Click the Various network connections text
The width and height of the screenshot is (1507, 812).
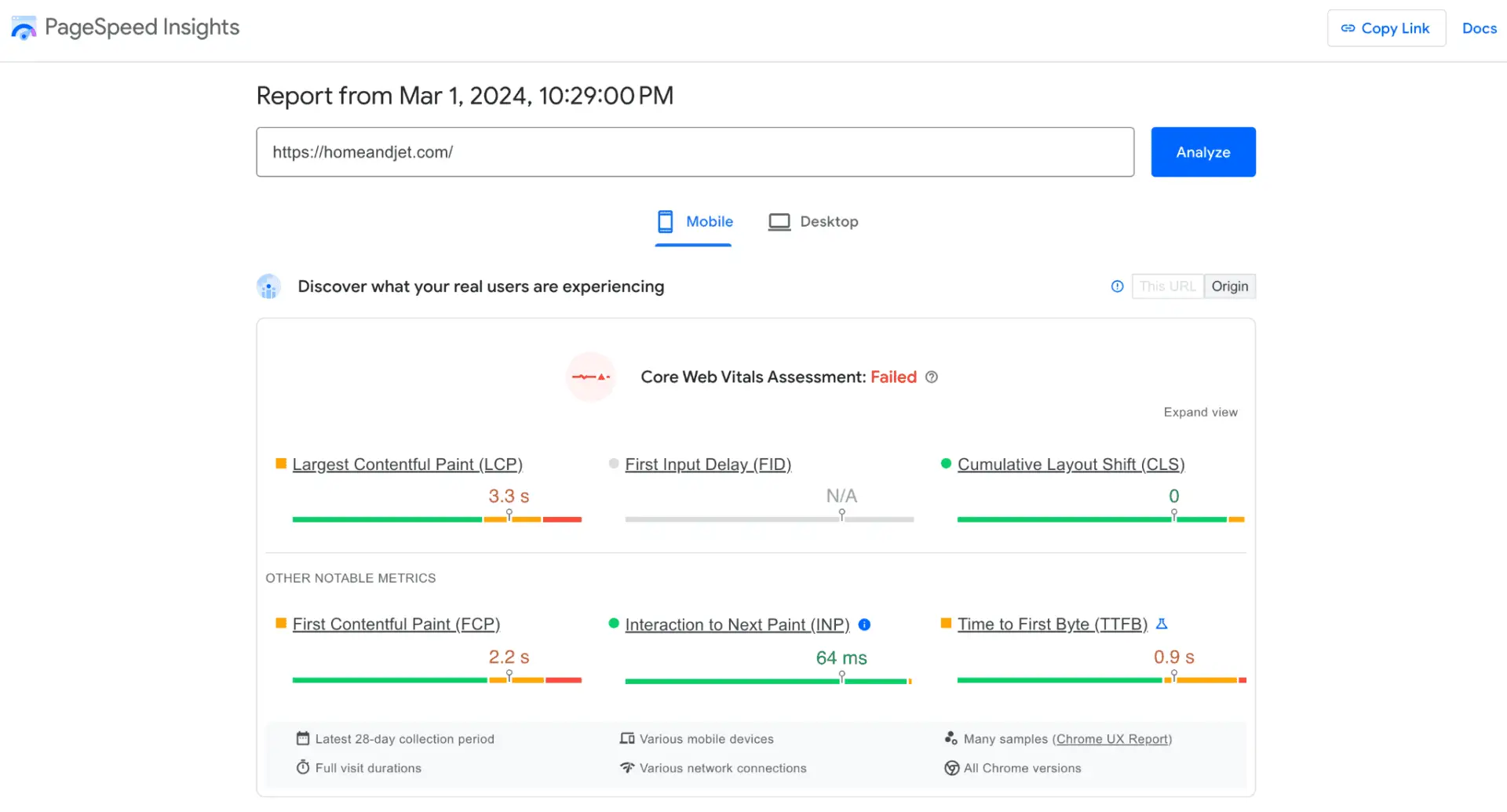tap(723, 768)
